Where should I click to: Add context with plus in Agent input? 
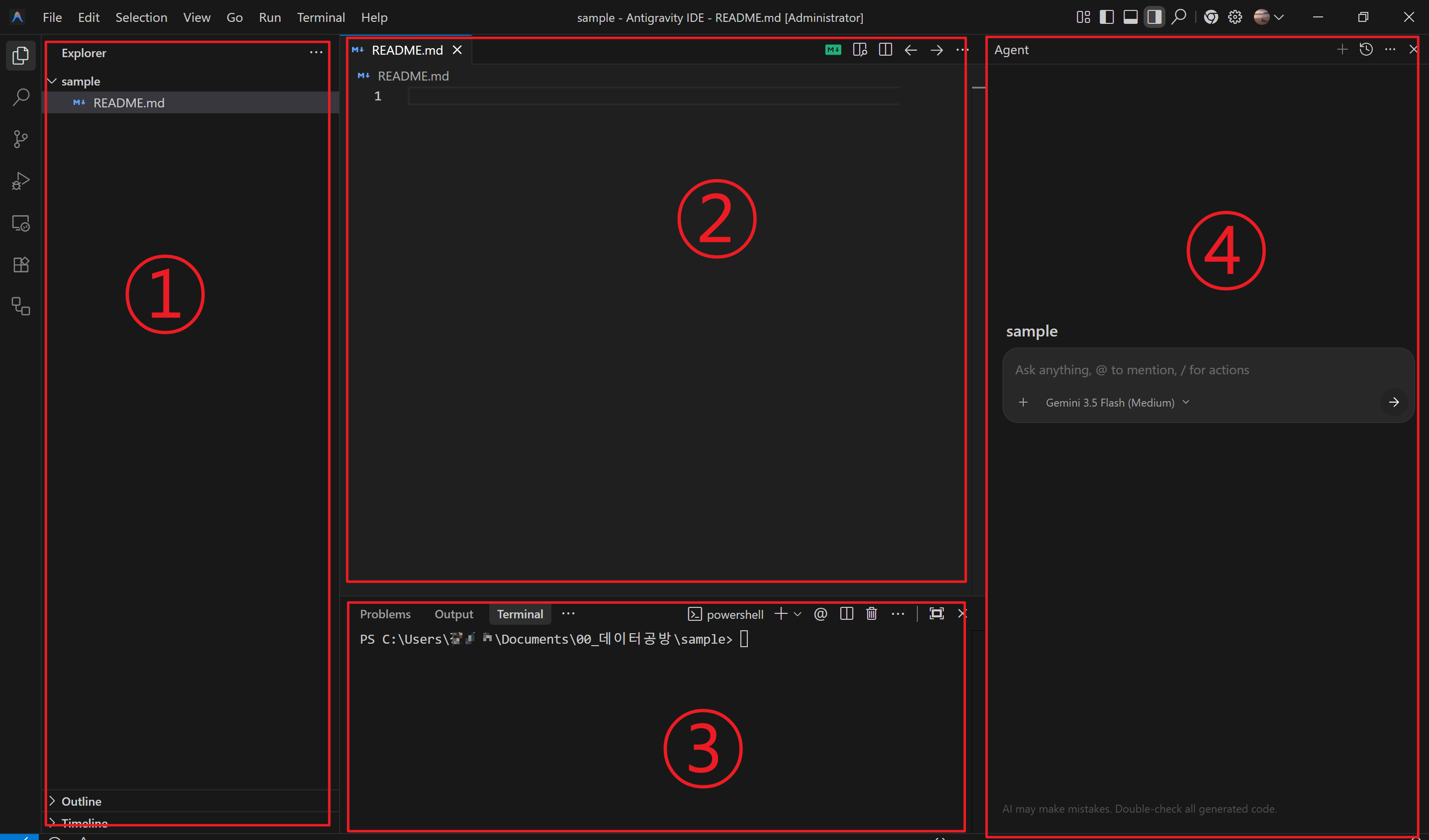1023,403
